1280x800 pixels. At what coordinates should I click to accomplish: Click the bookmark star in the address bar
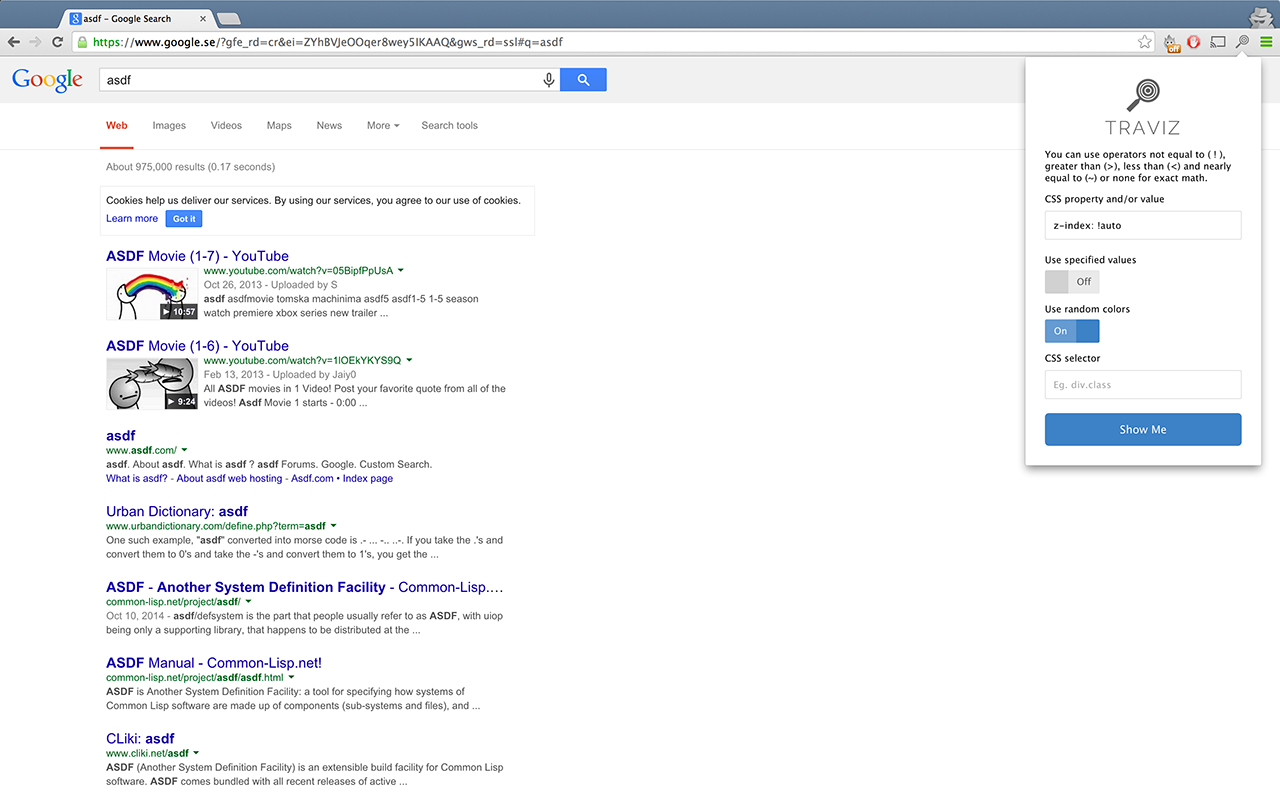pos(1144,42)
